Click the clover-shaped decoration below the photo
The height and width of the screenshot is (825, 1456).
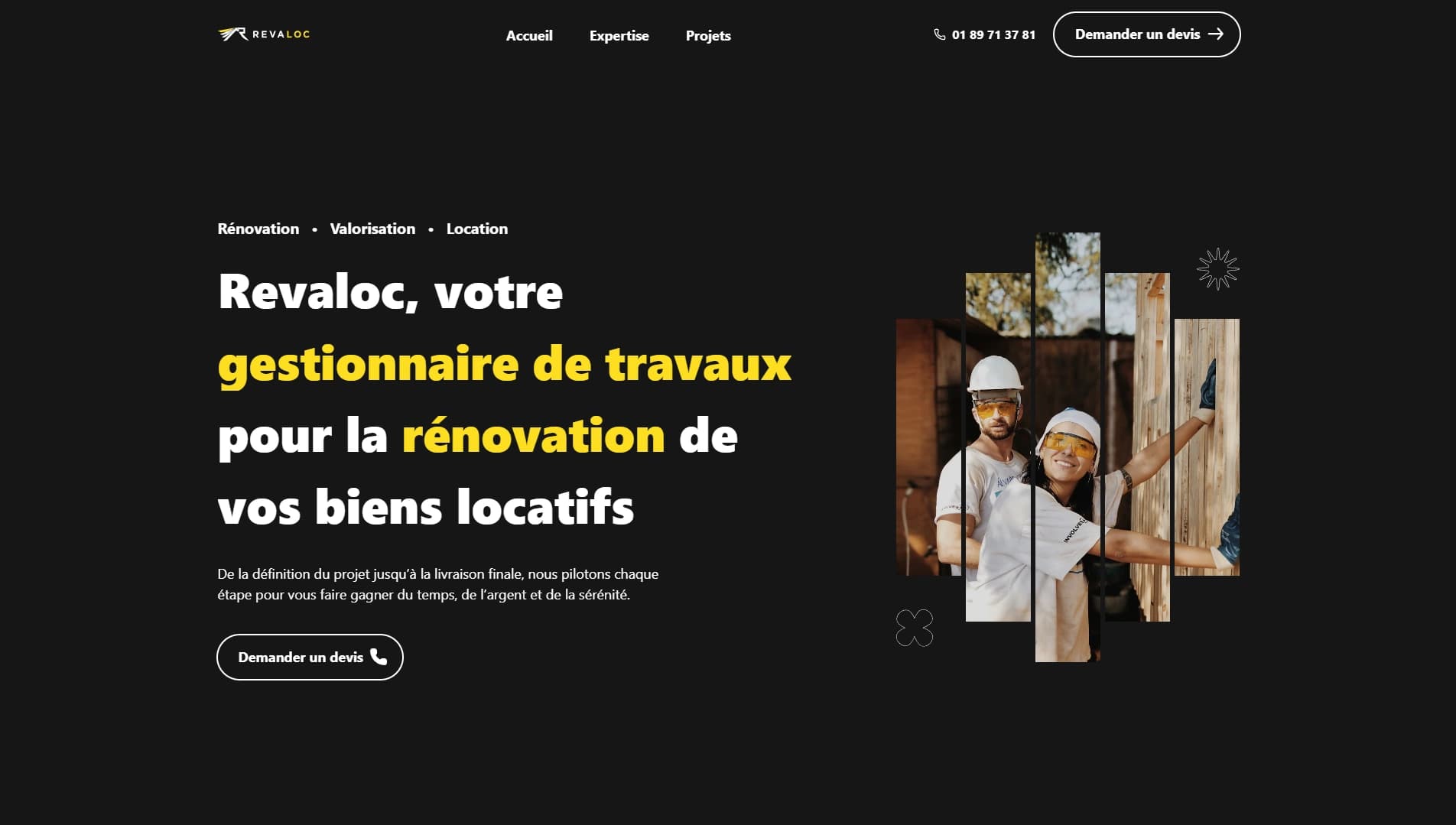pos(915,628)
